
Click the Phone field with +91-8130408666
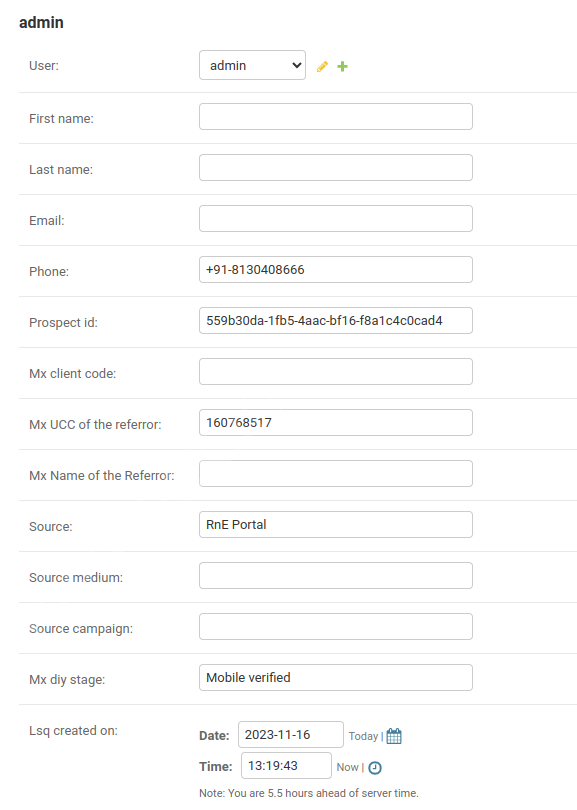tap(336, 269)
